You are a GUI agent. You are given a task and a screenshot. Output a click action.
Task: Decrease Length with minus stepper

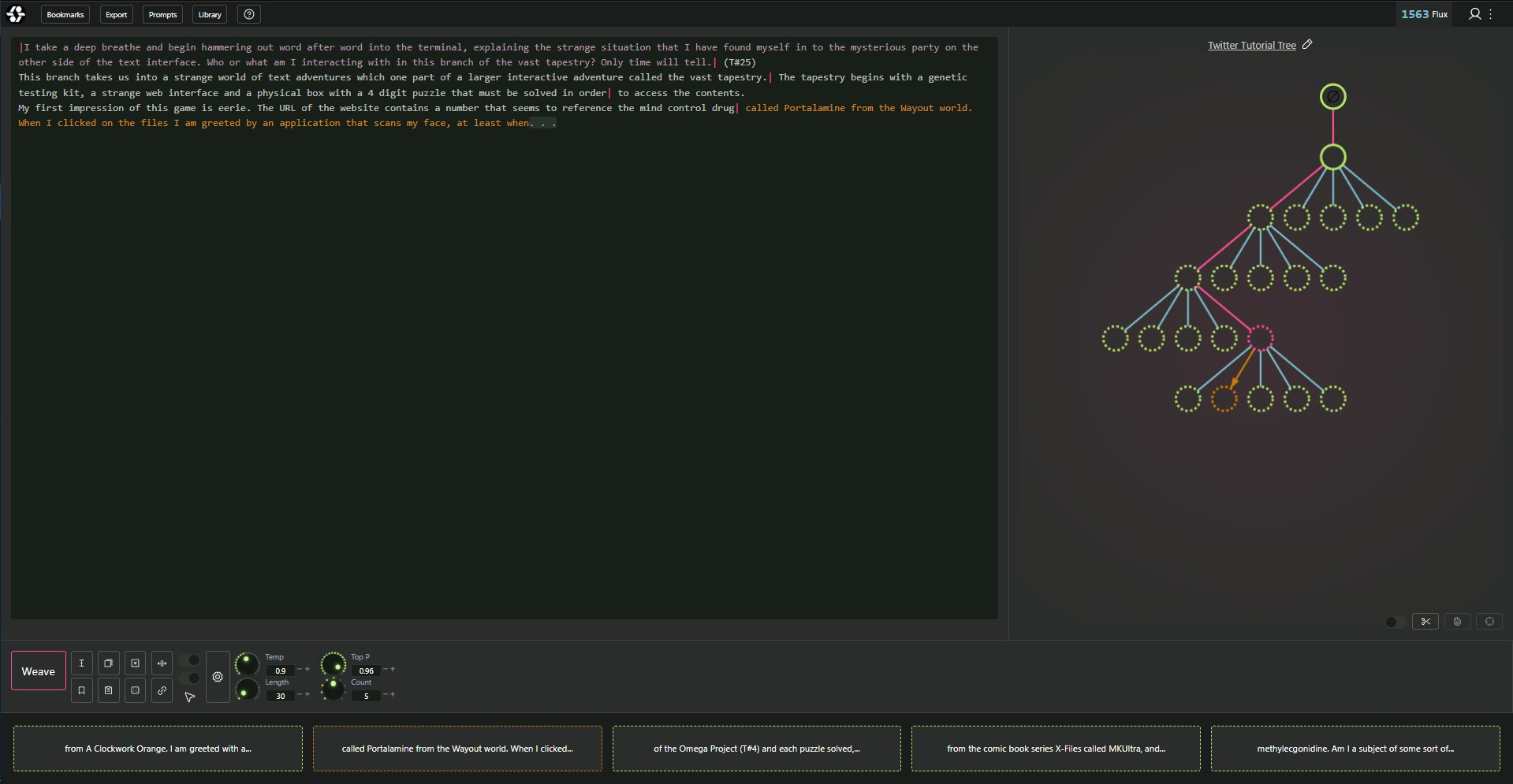click(x=299, y=695)
